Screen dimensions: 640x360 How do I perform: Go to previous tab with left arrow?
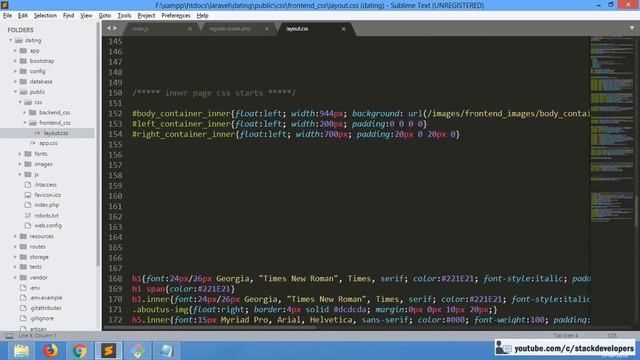[x=109, y=28]
